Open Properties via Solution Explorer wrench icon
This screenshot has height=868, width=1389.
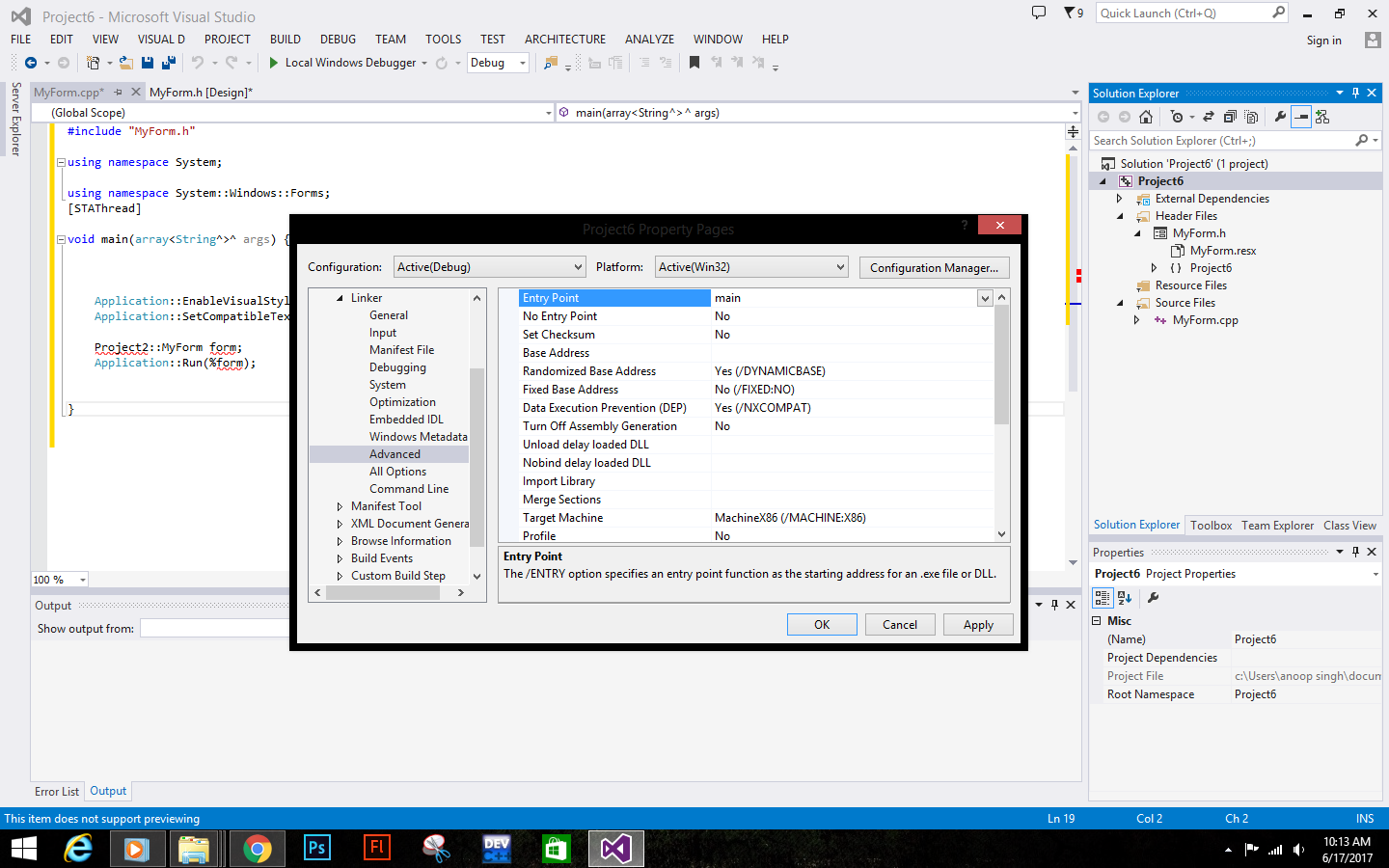point(1281,116)
